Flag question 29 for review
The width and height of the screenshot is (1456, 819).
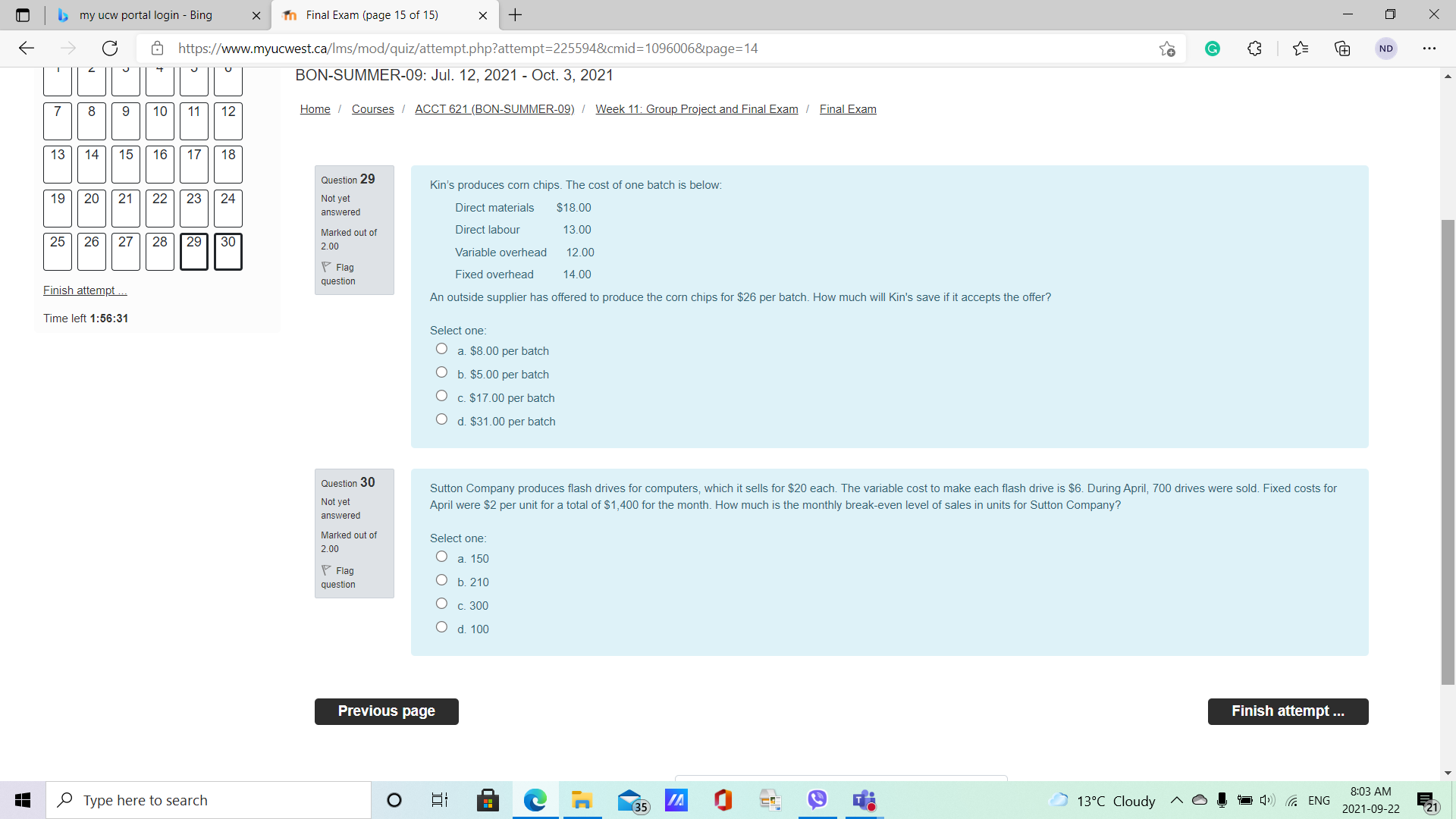[338, 274]
